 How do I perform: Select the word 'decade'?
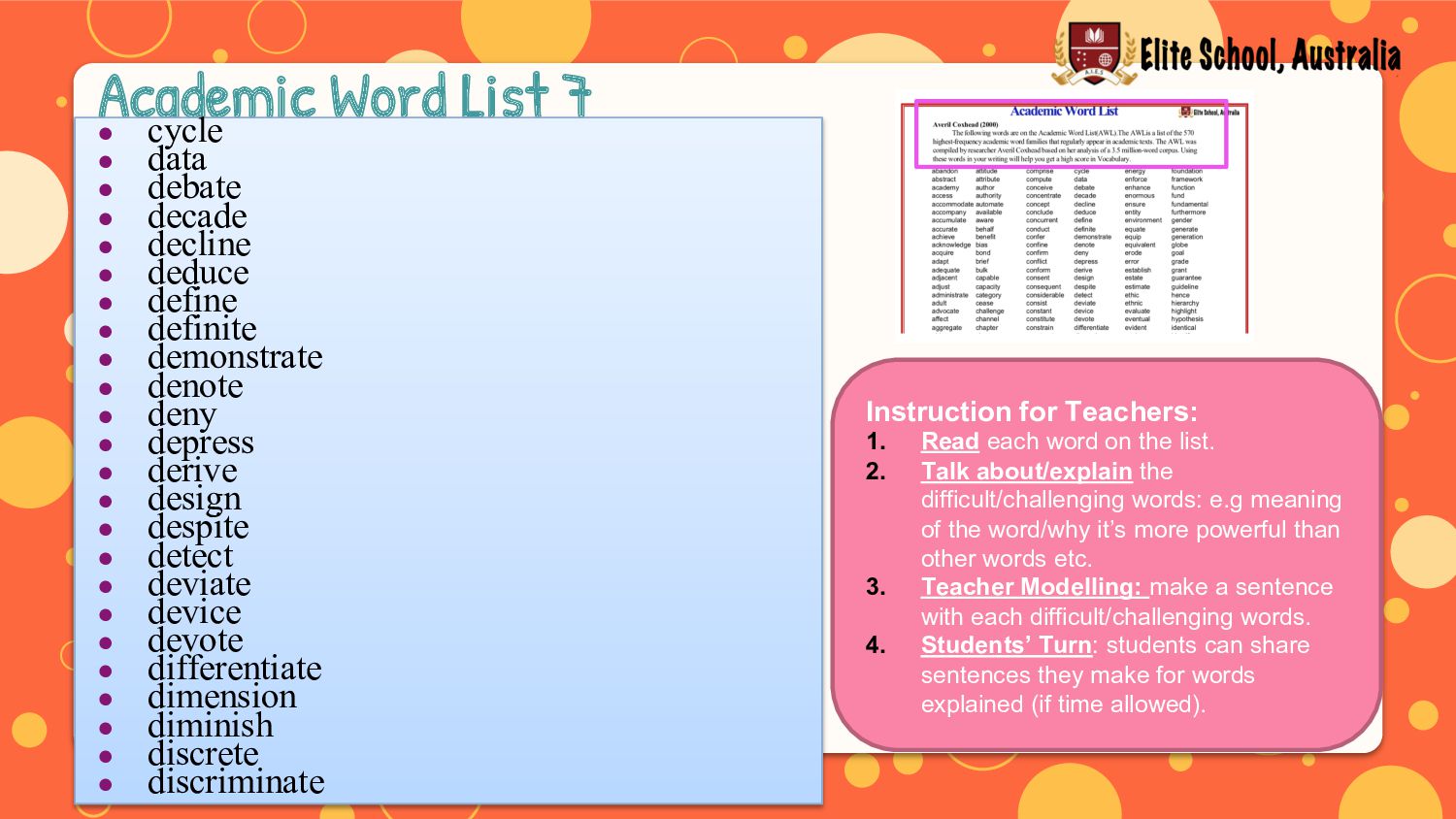pyautogui.click(x=197, y=216)
